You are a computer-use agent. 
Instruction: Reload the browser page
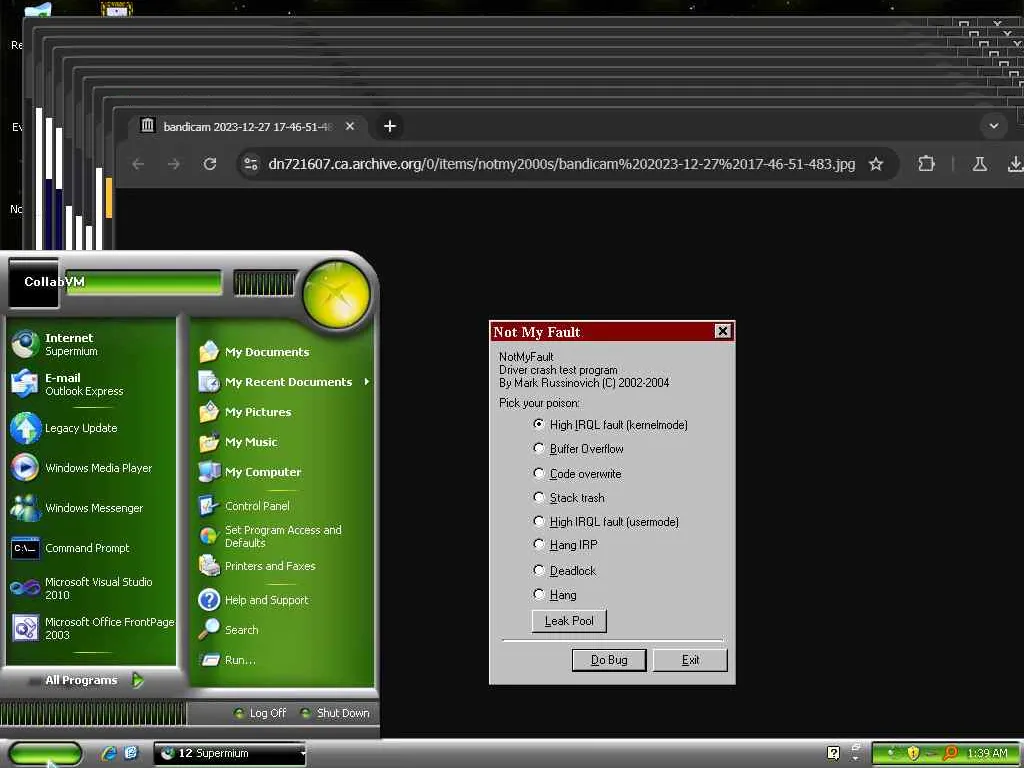(x=210, y=164)
